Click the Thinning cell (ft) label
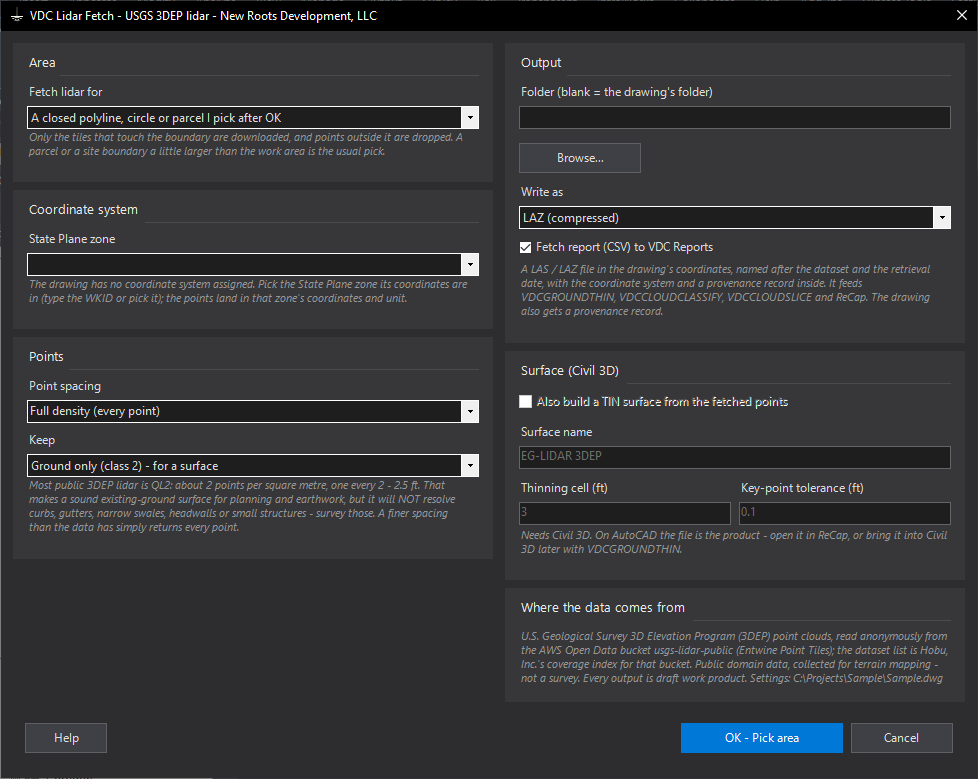 coord(564,488)
